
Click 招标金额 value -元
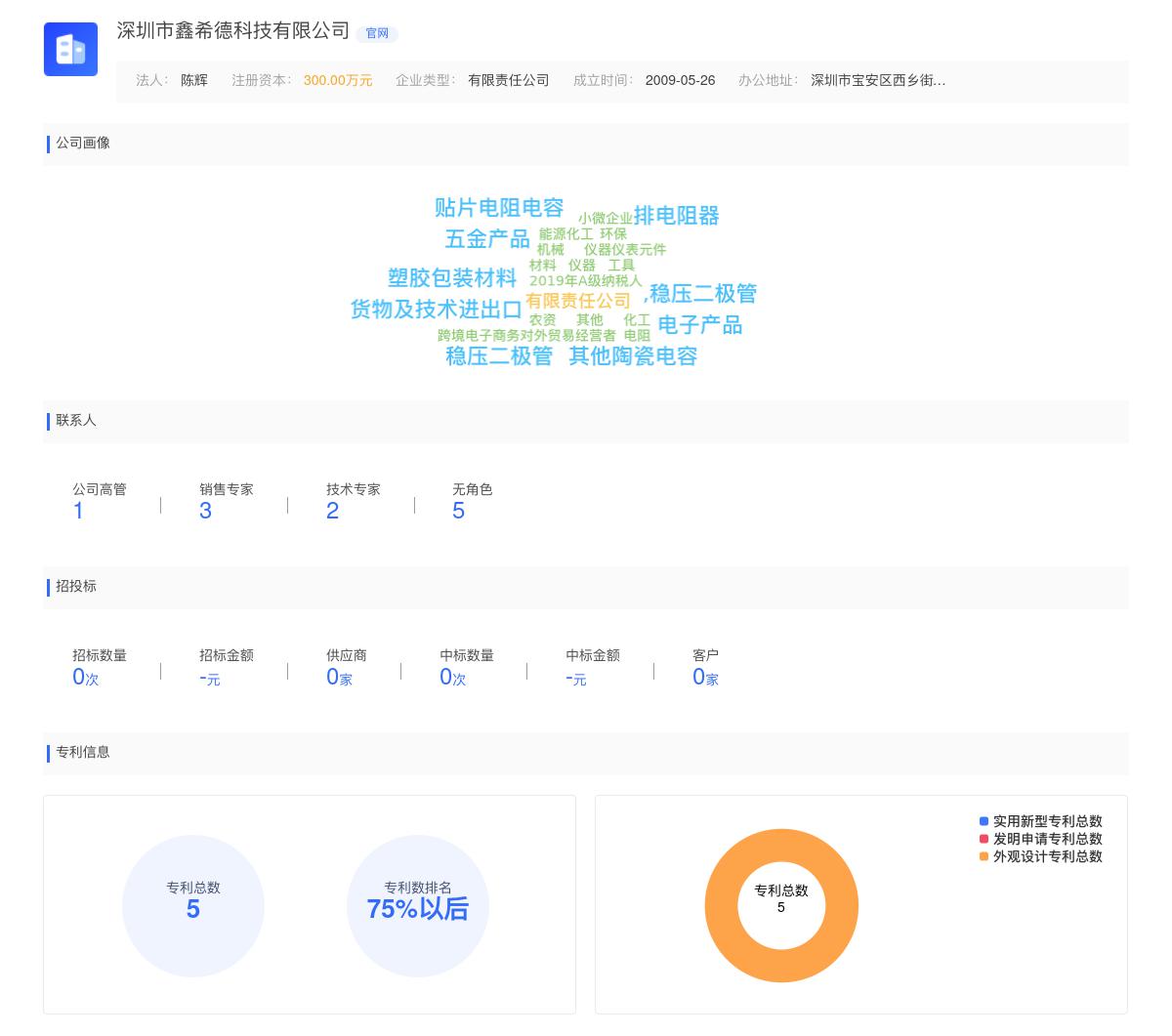coord(209,678)
